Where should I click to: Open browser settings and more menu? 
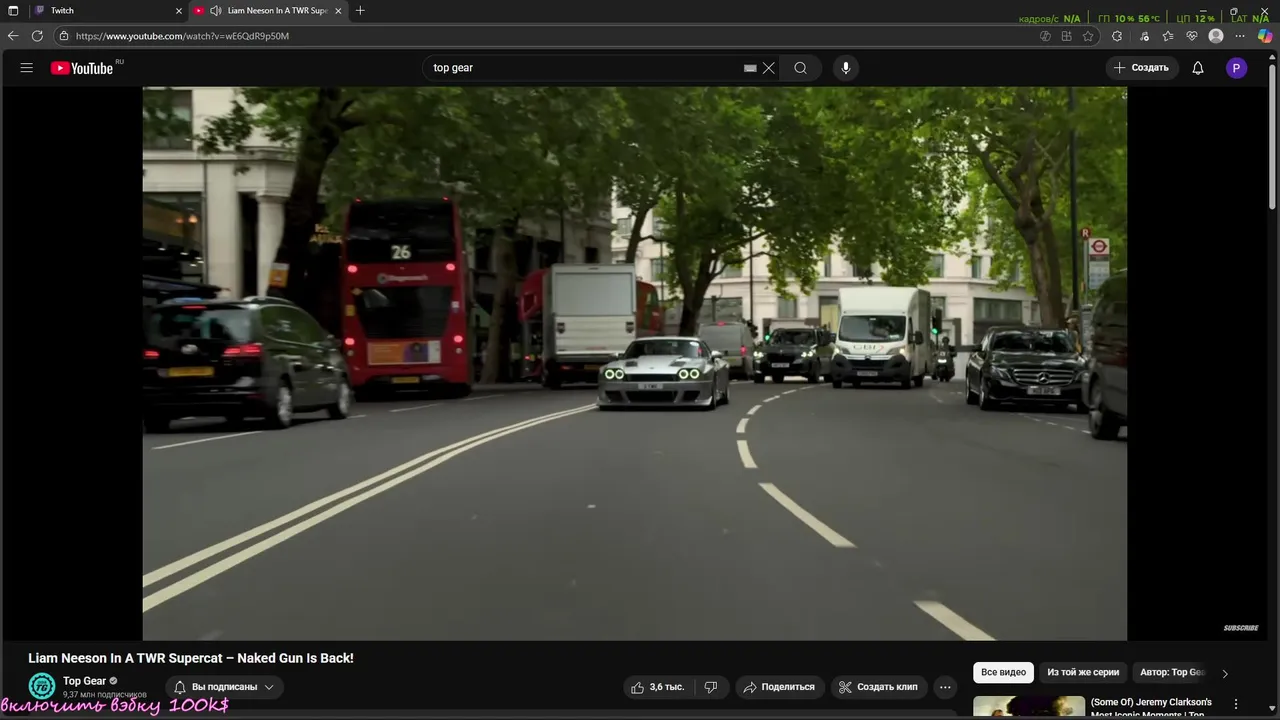[x=1240, y=36]
